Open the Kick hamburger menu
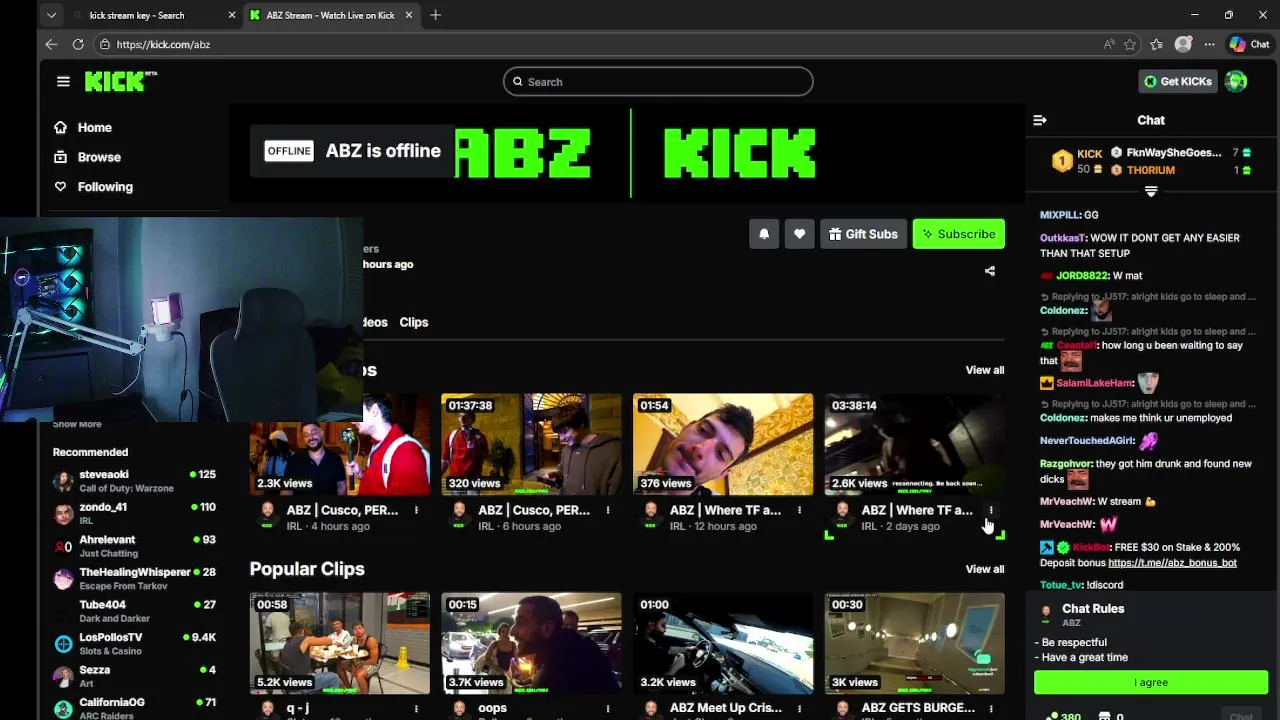Image resolution: width=1280 pixels, height=720 pixels. [63, 82]
